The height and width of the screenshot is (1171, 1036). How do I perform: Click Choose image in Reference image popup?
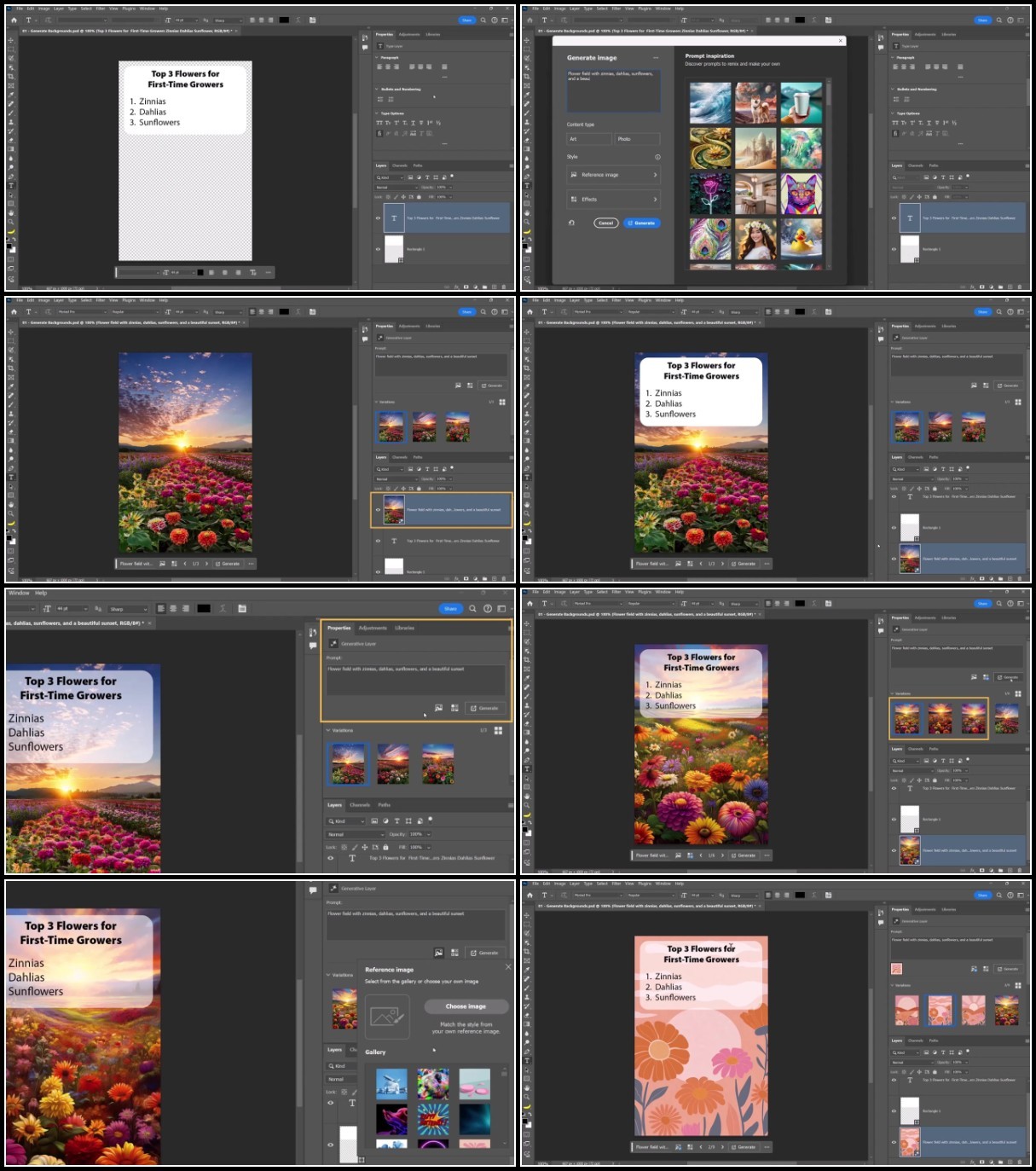tap(466, 1006)
